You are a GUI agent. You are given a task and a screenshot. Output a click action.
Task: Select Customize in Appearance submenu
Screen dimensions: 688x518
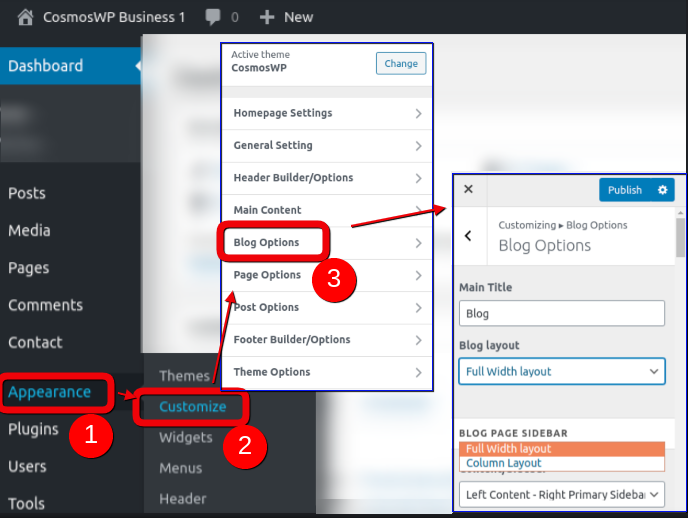tap(193, 407)
